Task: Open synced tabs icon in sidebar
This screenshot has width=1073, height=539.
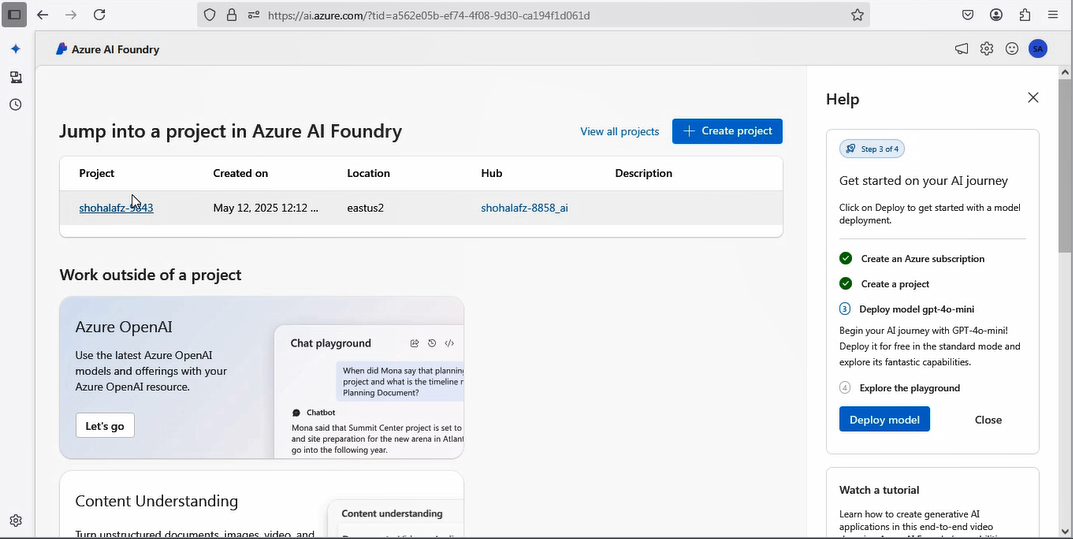Action: coord(15,77)
